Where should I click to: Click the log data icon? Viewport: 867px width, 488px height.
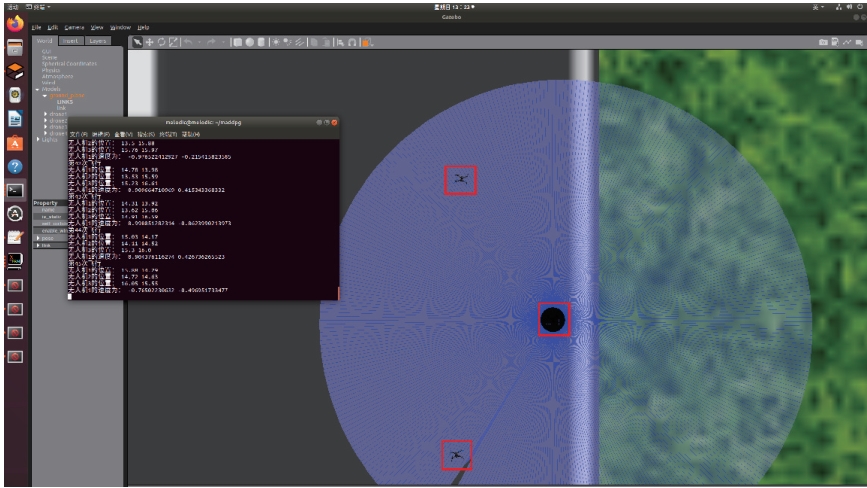point(835,42)
